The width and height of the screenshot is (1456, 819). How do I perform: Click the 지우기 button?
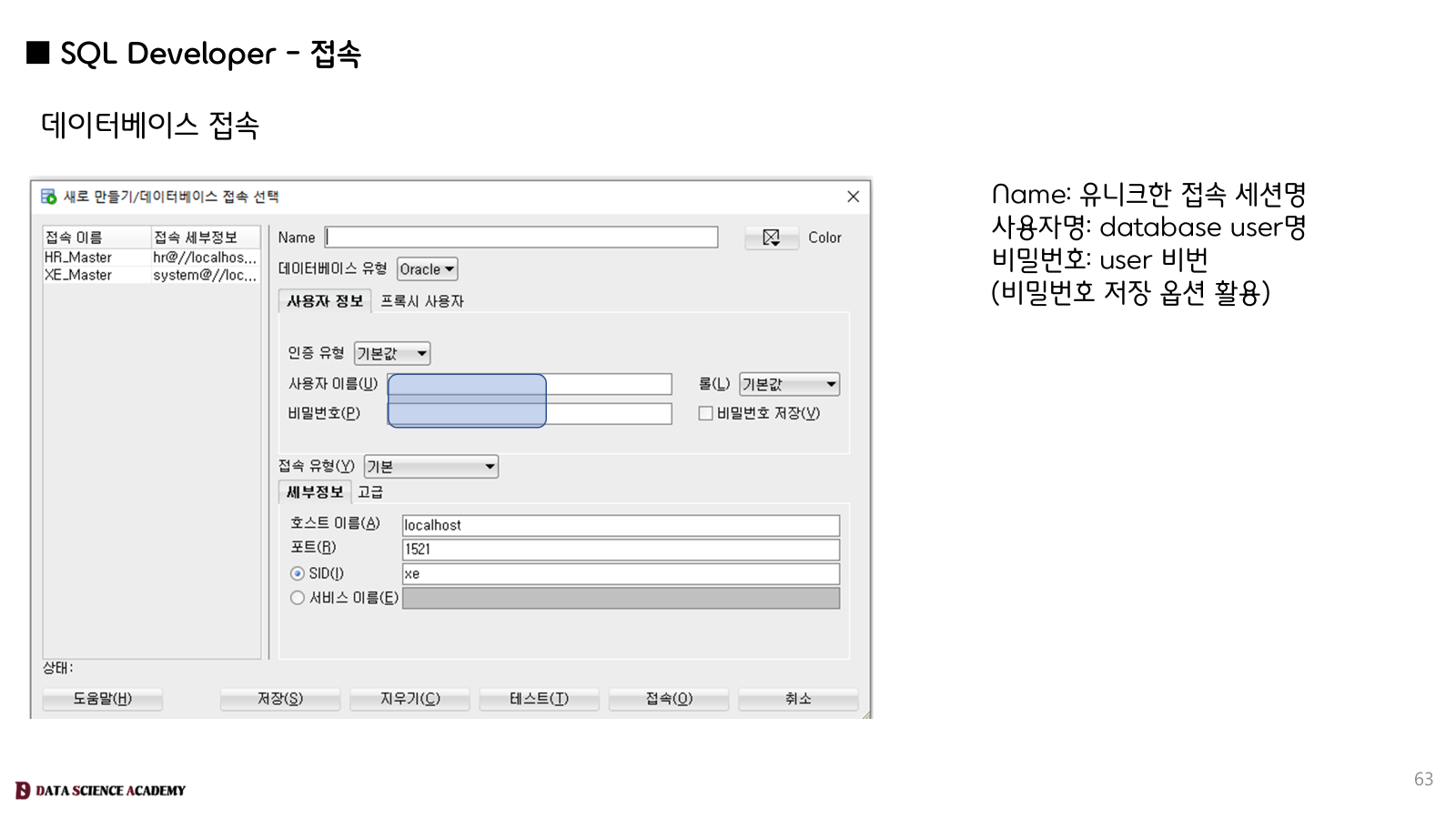(409, 699)
